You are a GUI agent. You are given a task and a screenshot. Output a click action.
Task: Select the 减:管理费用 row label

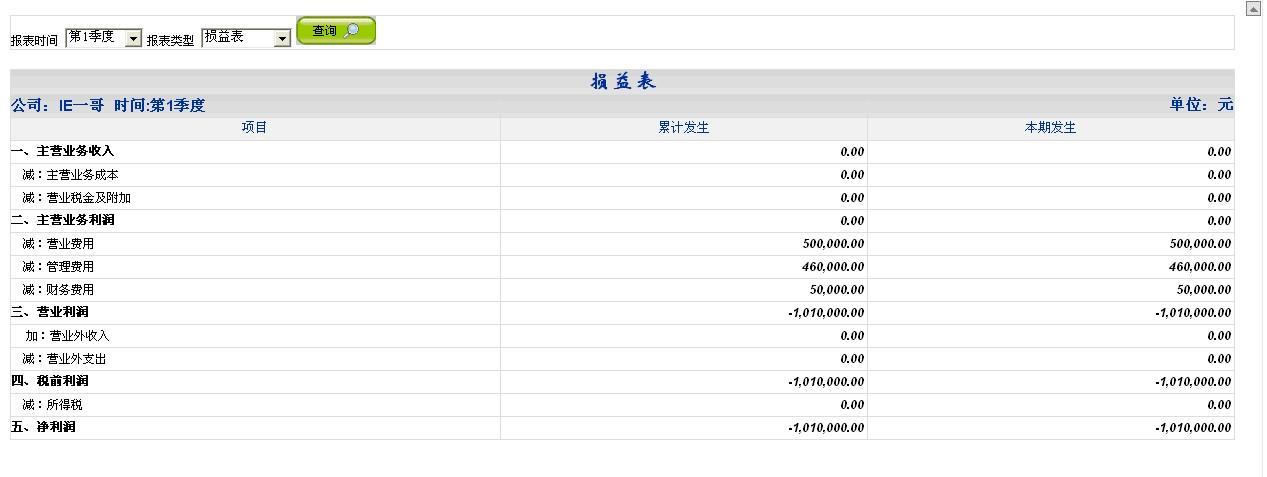tap(59, 266)
